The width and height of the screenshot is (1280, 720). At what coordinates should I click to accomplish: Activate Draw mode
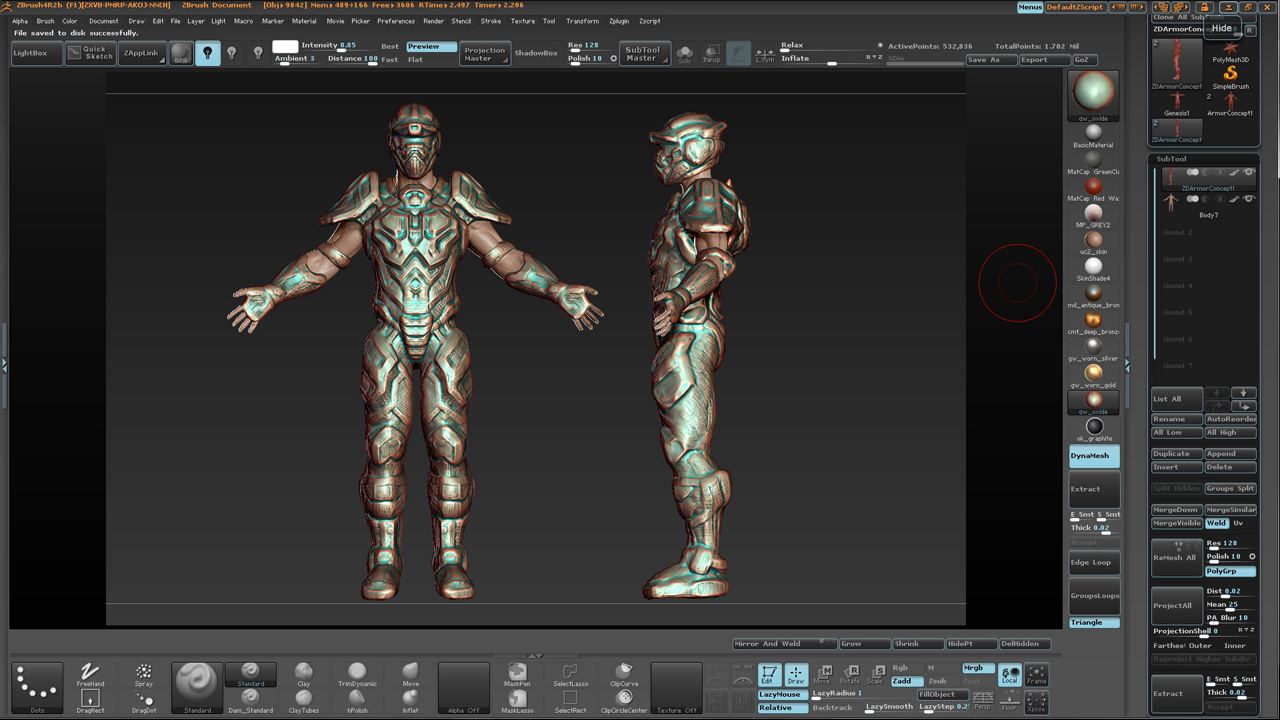pos(795,674)
